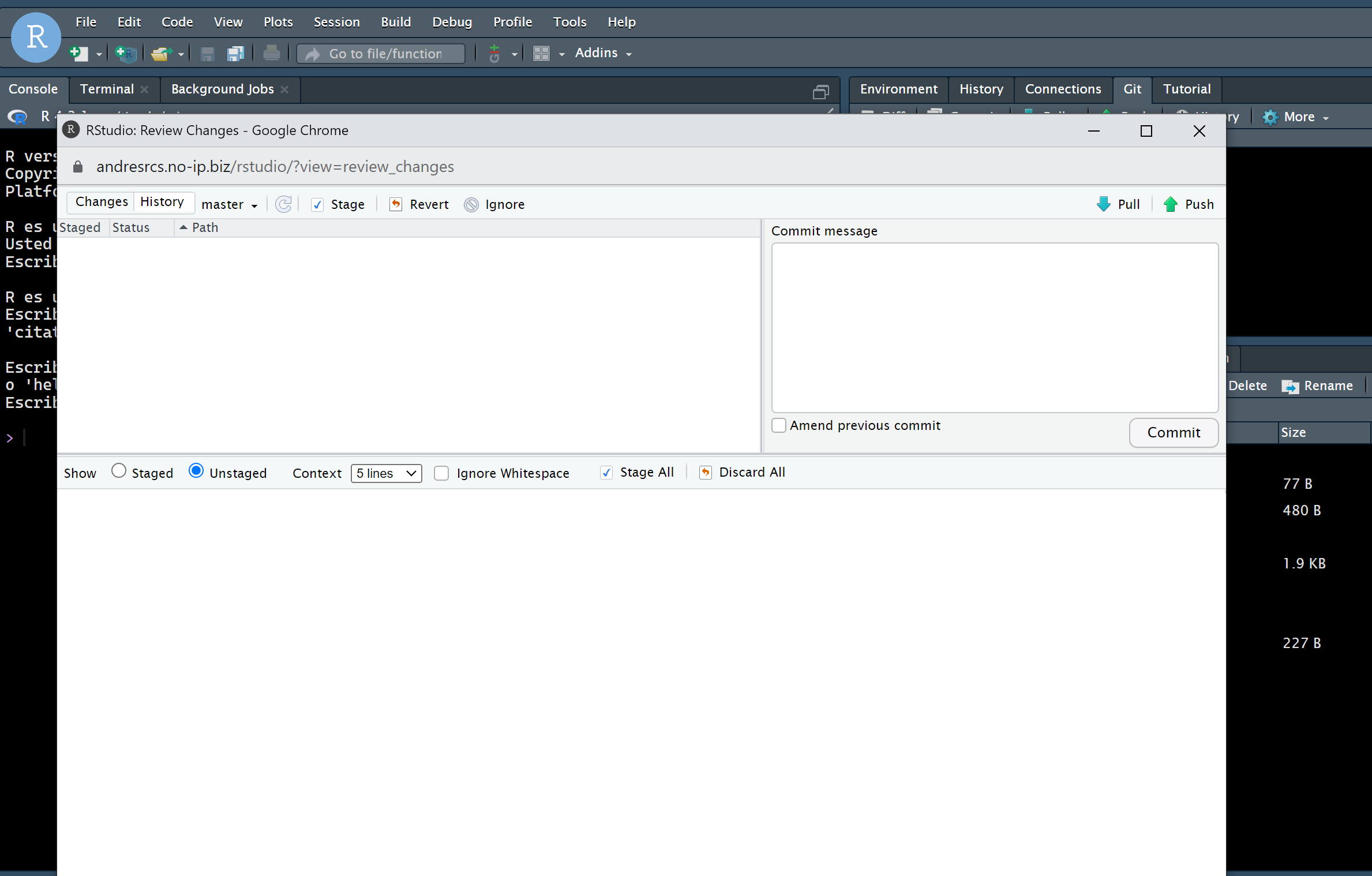Save all open documents
Viewport: 1372px width, 876px height.
[235, 53]
